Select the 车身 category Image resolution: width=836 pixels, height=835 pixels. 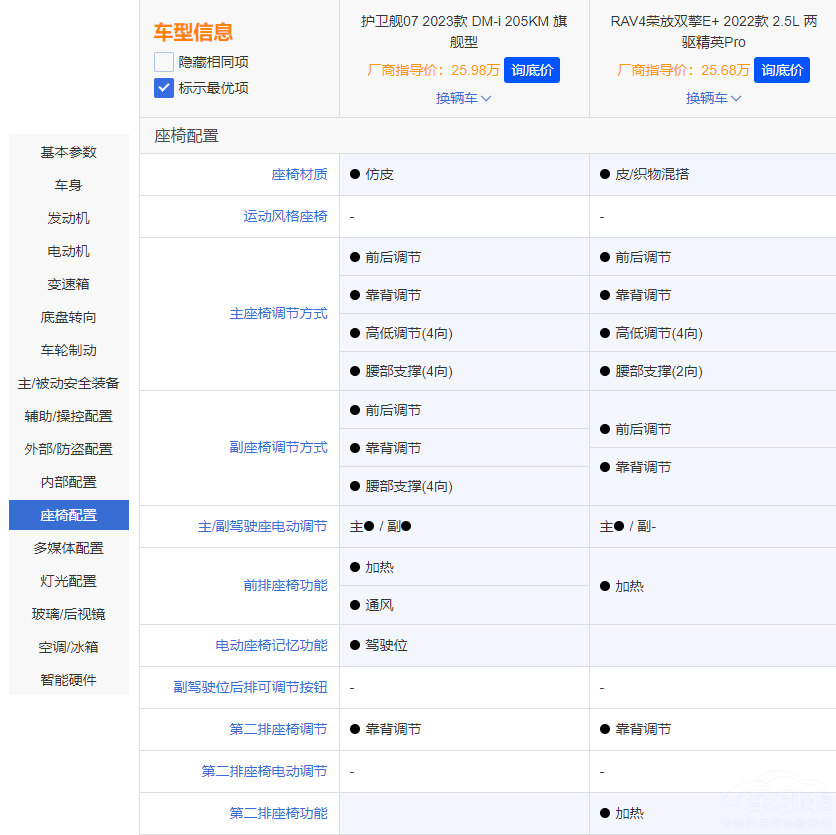[x=67, y=185]
